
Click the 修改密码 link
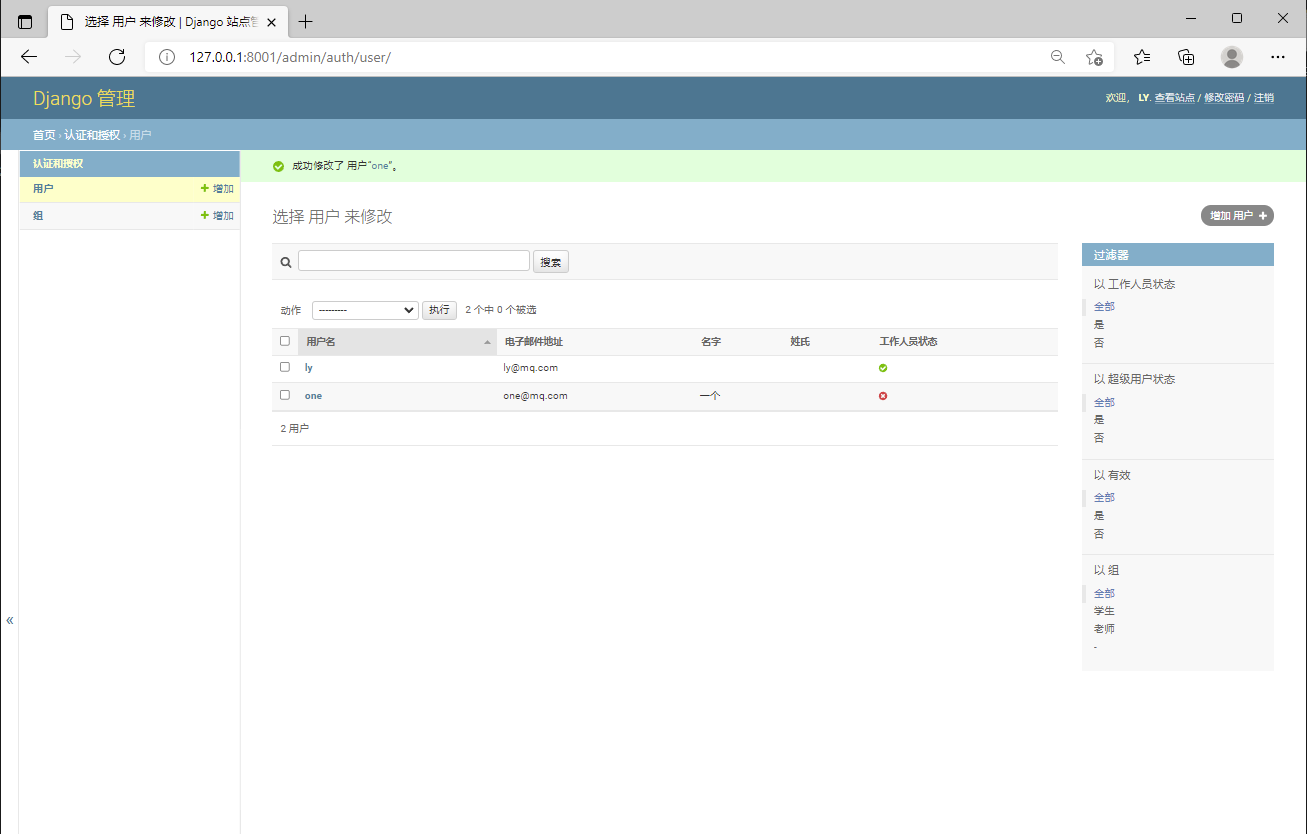click(x=1224, y=98)
